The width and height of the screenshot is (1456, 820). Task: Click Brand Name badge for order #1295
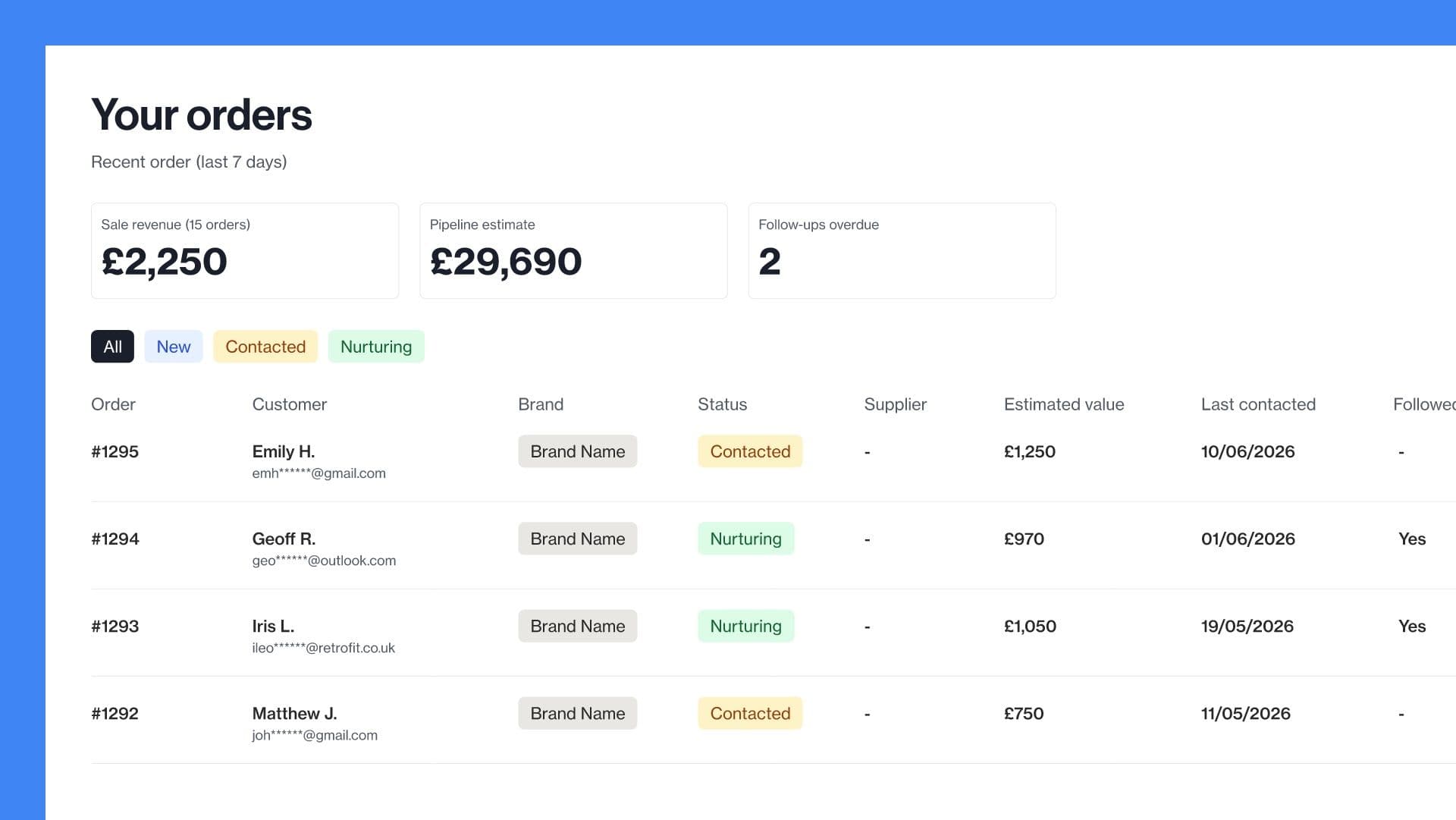click(578, 451)
